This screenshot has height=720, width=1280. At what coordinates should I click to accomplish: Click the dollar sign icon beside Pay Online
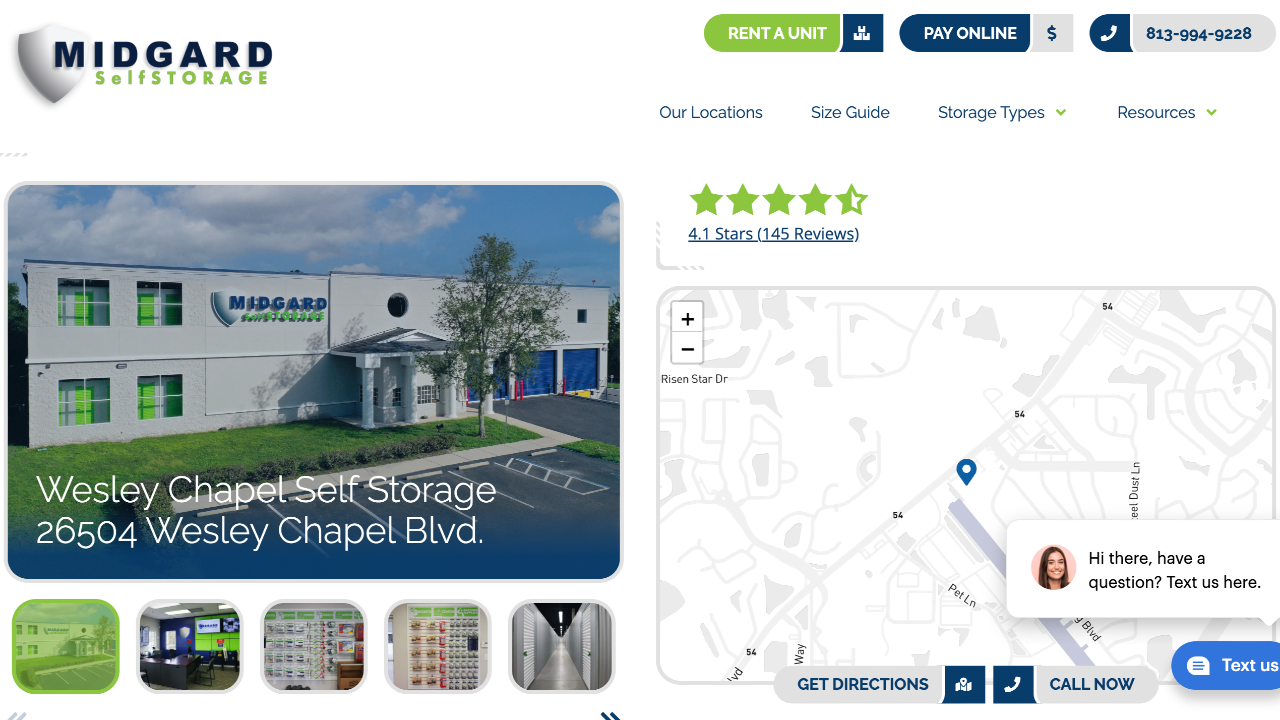pyautogui.click(x=1052, y=33)
